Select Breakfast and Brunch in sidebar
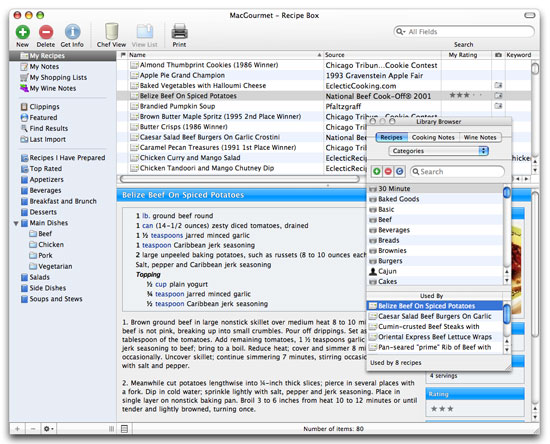The width and height of the screenshot is (550, 444). (63, 201)
